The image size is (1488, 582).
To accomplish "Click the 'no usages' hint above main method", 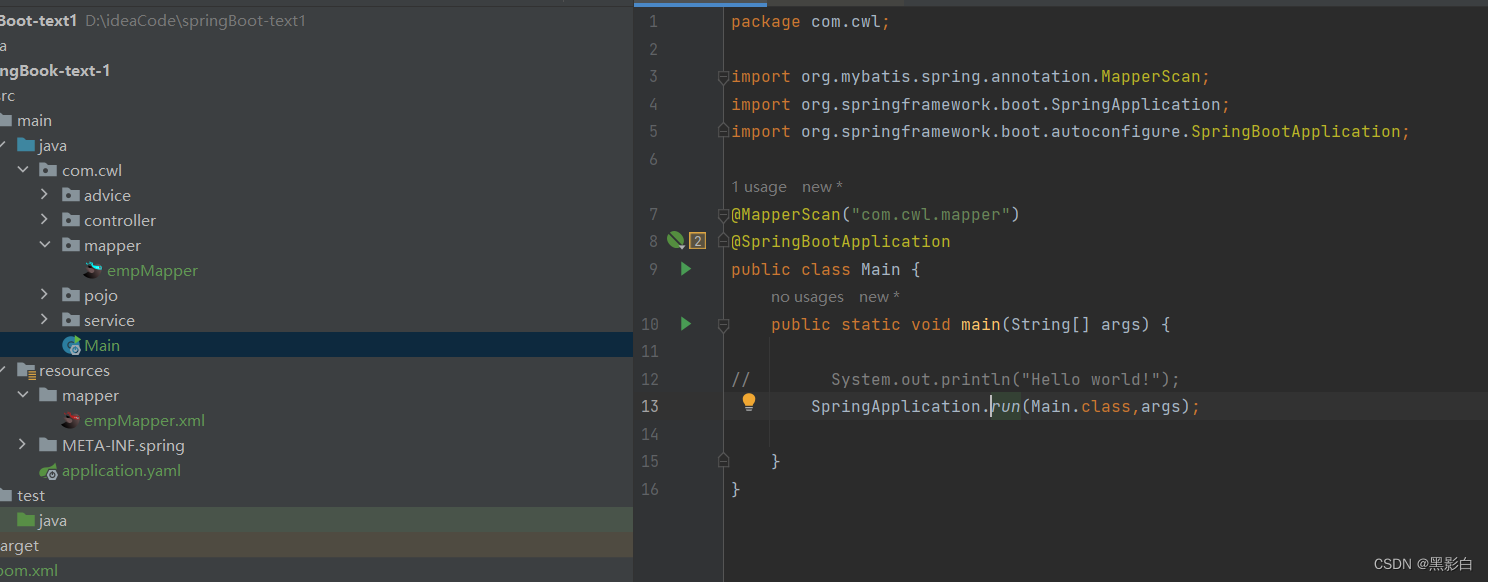I will click(x=806, y=296).
